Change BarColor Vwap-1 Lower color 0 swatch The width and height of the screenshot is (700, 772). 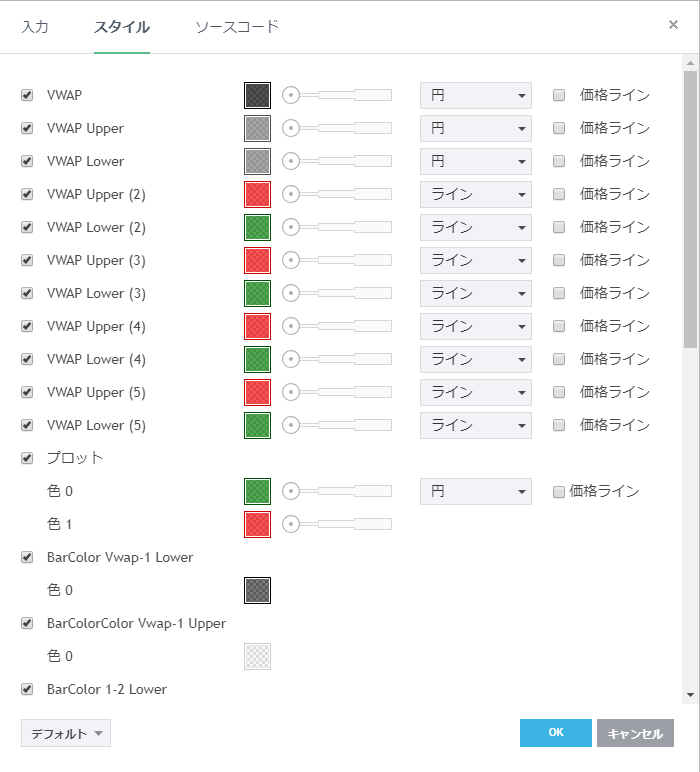point(257,590)
